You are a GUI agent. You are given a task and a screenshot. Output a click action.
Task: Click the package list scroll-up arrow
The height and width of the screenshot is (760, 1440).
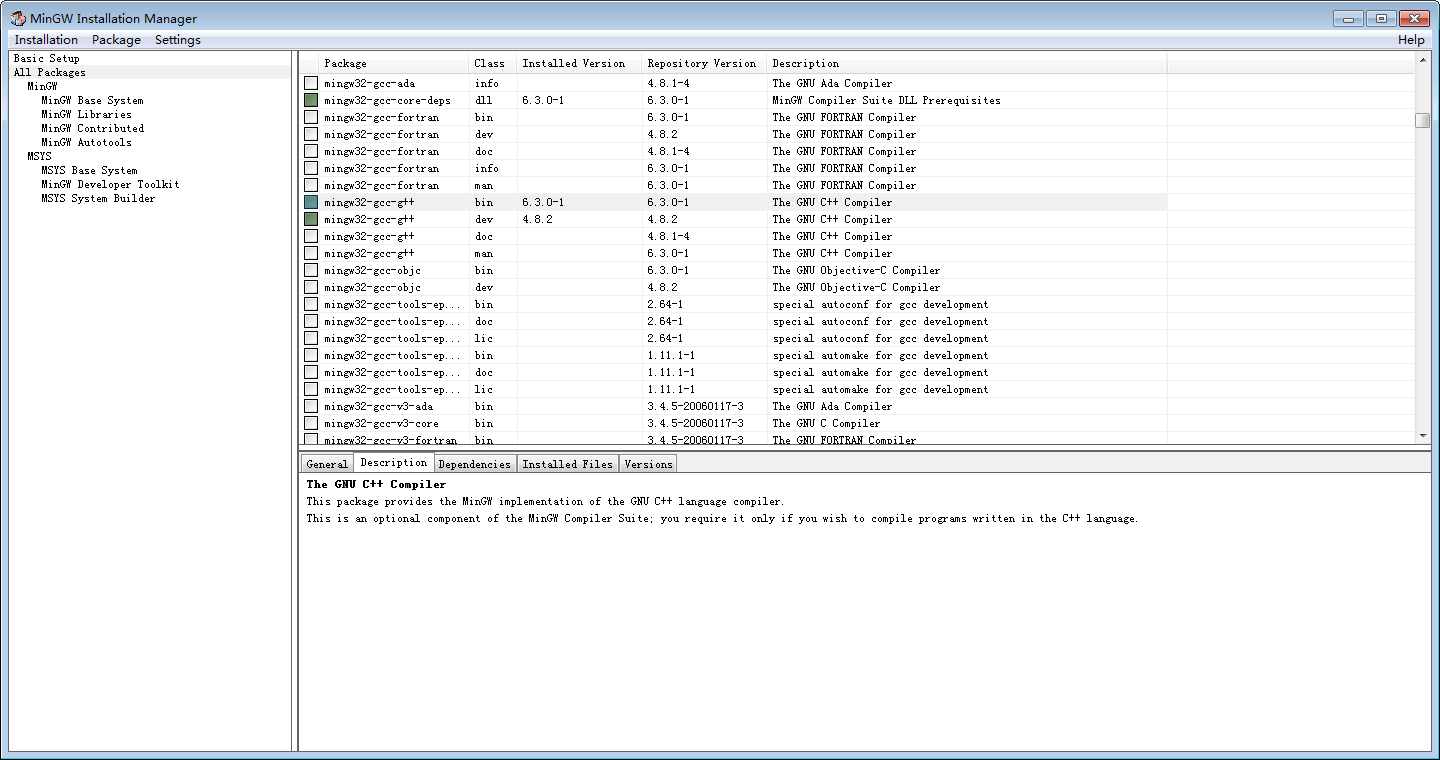coord(1422,60)
